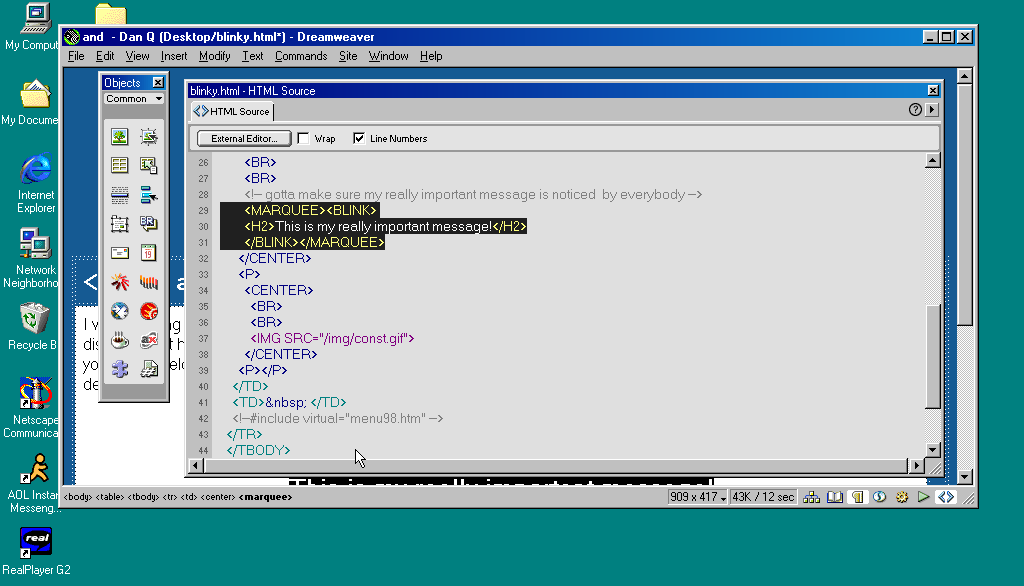The height and width of the screenshot is (586, 1024).
Task: Insert a Horizontal Rule from Objects panel
Action: tap(119, 194)
